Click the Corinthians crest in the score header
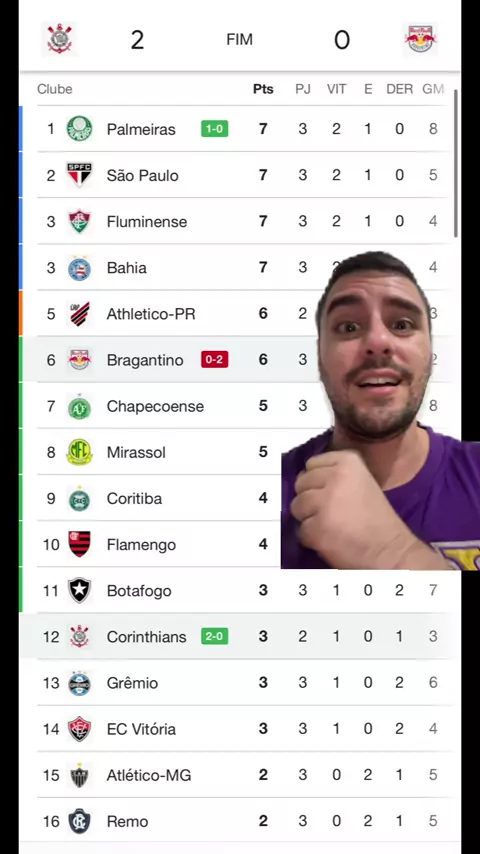 tap(59, 39)
